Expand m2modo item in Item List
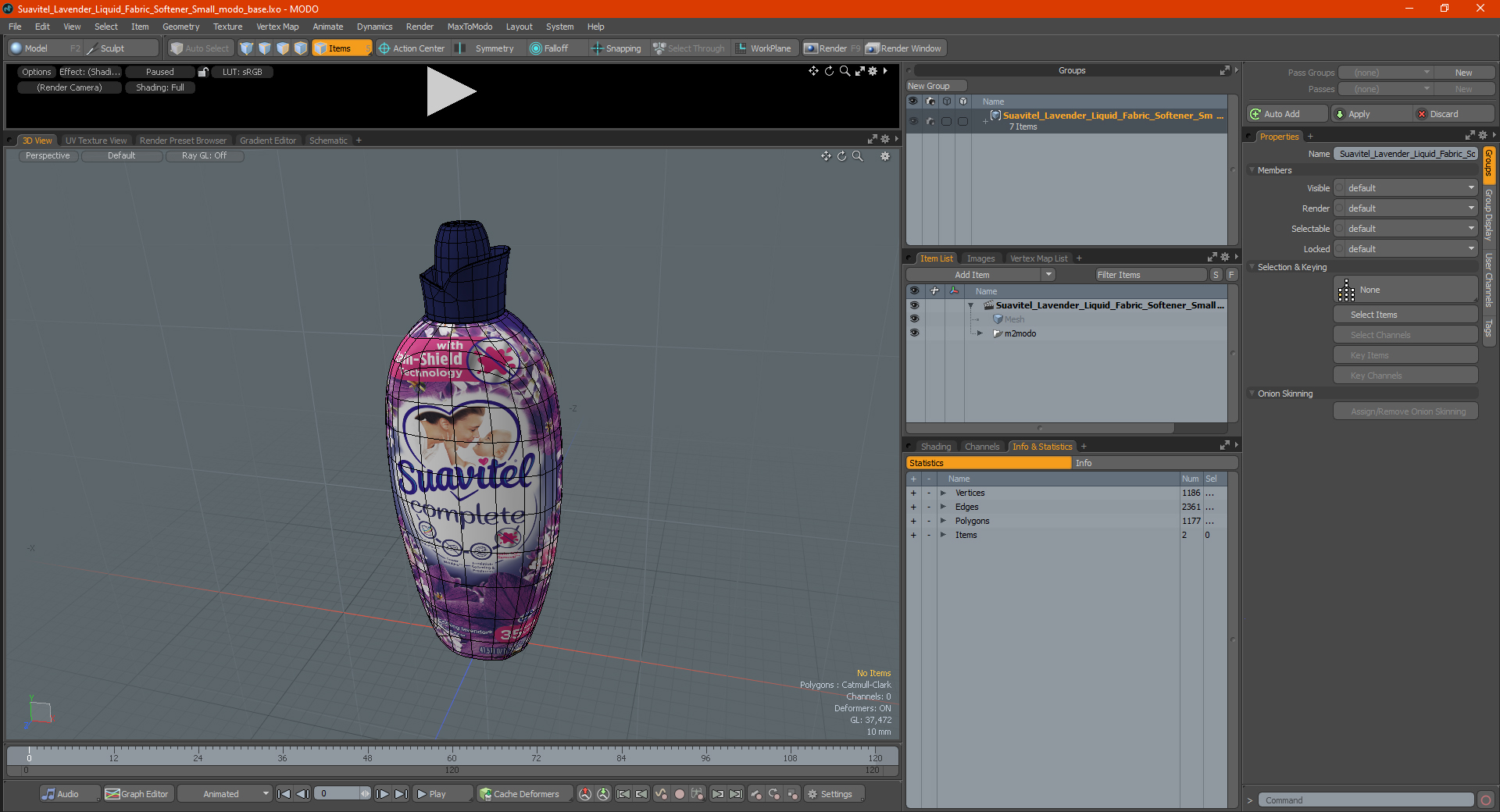Image resolution: width=1500 pixels, height=812 pixels. (980, 333)
